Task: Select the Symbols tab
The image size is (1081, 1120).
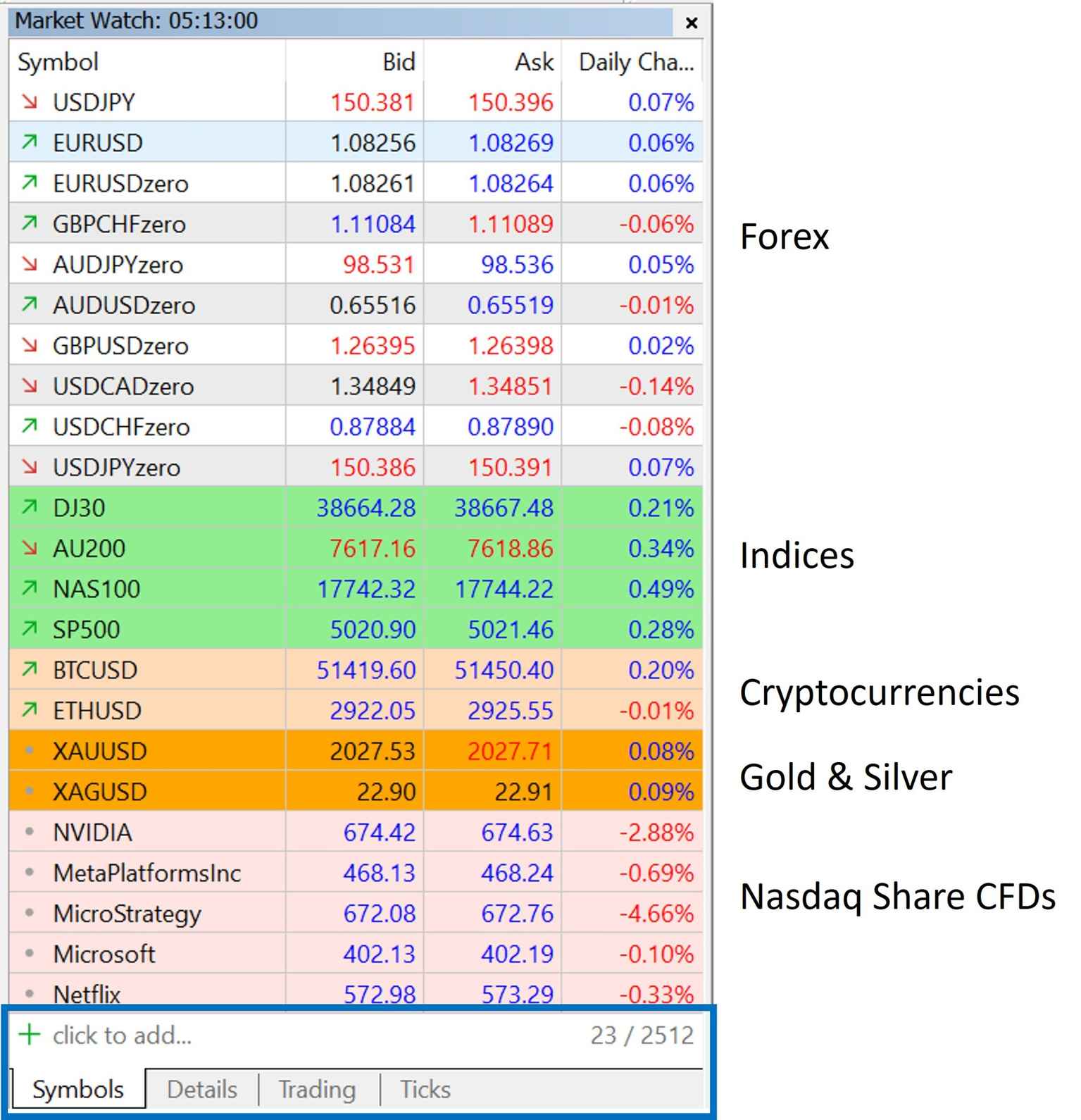Action: pos(78,1090)
